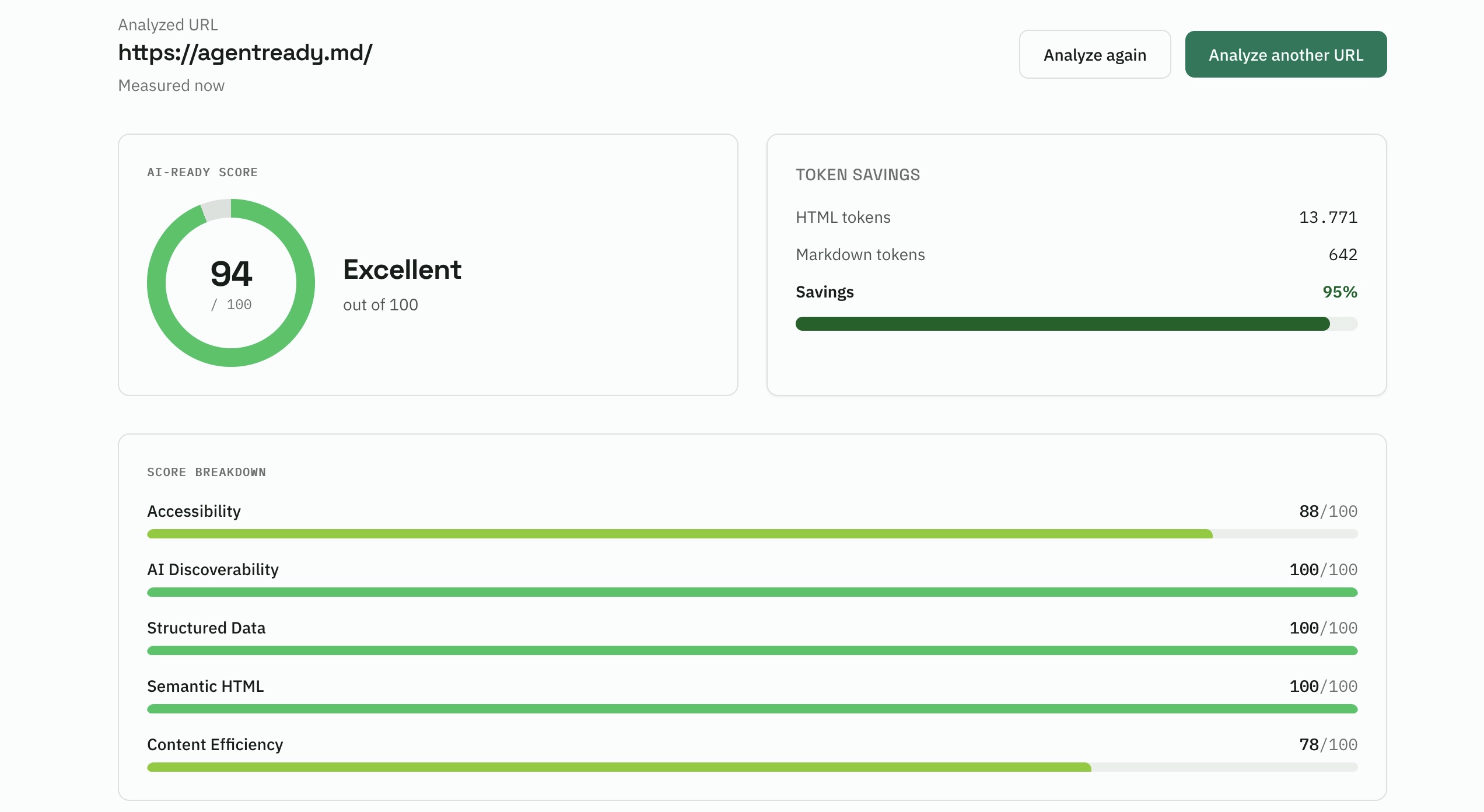Click the Markdown tokens value 642
The width and height of the screenshot is (1484, 812).
pyautogui.click(x=1343, y=254)
